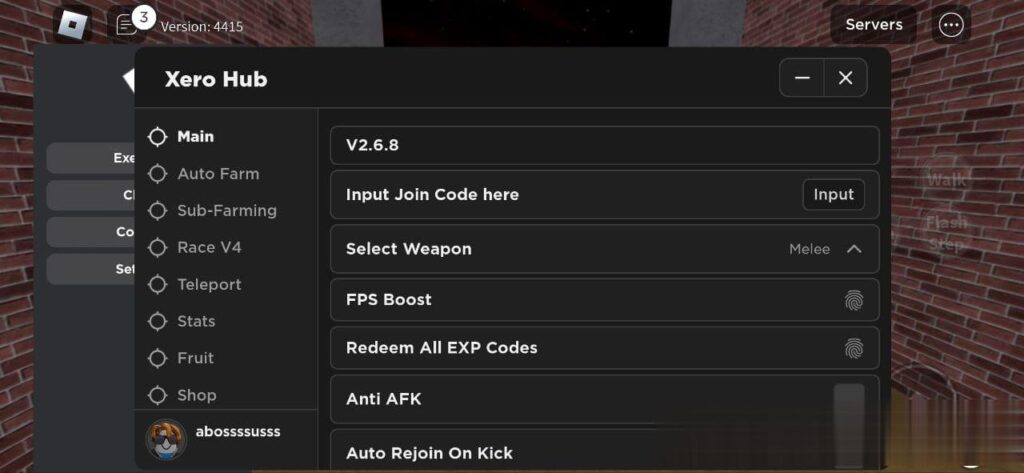Open the three-dots options menu
This screenshot has height=473, width=1024.
tap(951, 25)
